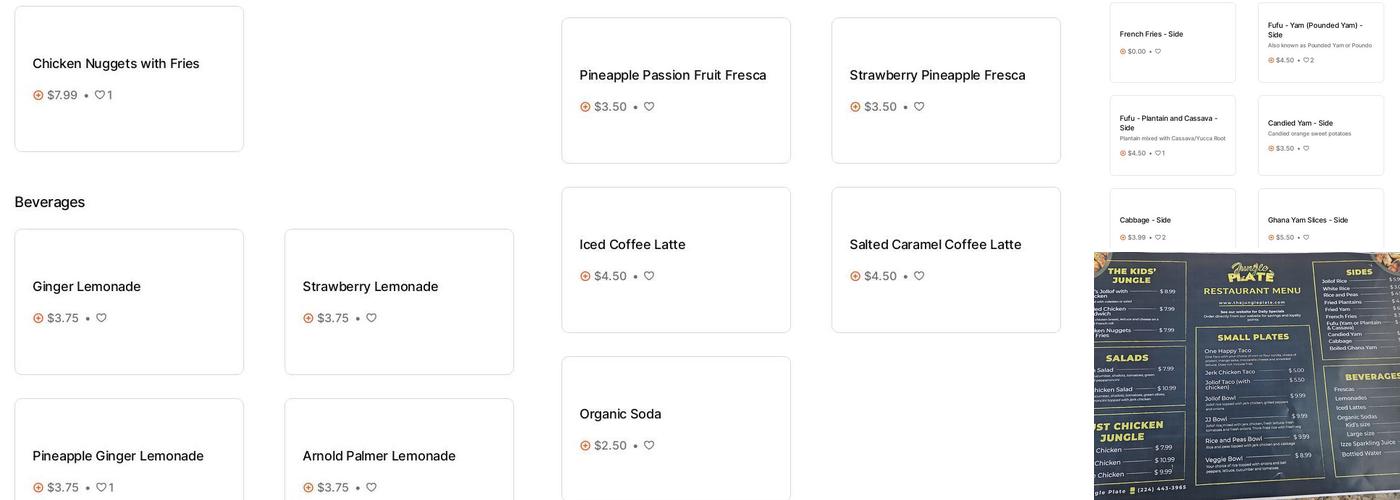This screenshot has width=1400, height=500.
Task: Click Cabbage - Side menu item
Action: tap(1172, 225)
